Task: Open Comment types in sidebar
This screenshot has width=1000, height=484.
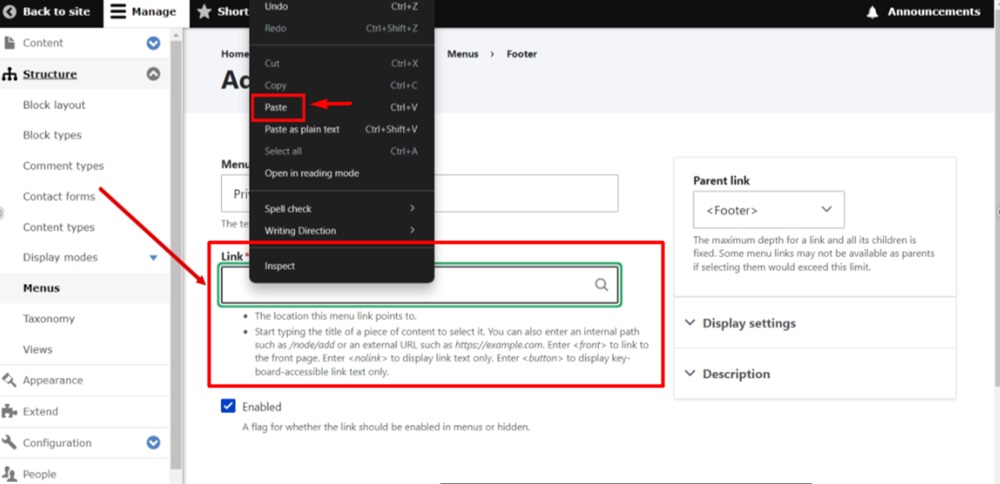Action: (63, 166)
